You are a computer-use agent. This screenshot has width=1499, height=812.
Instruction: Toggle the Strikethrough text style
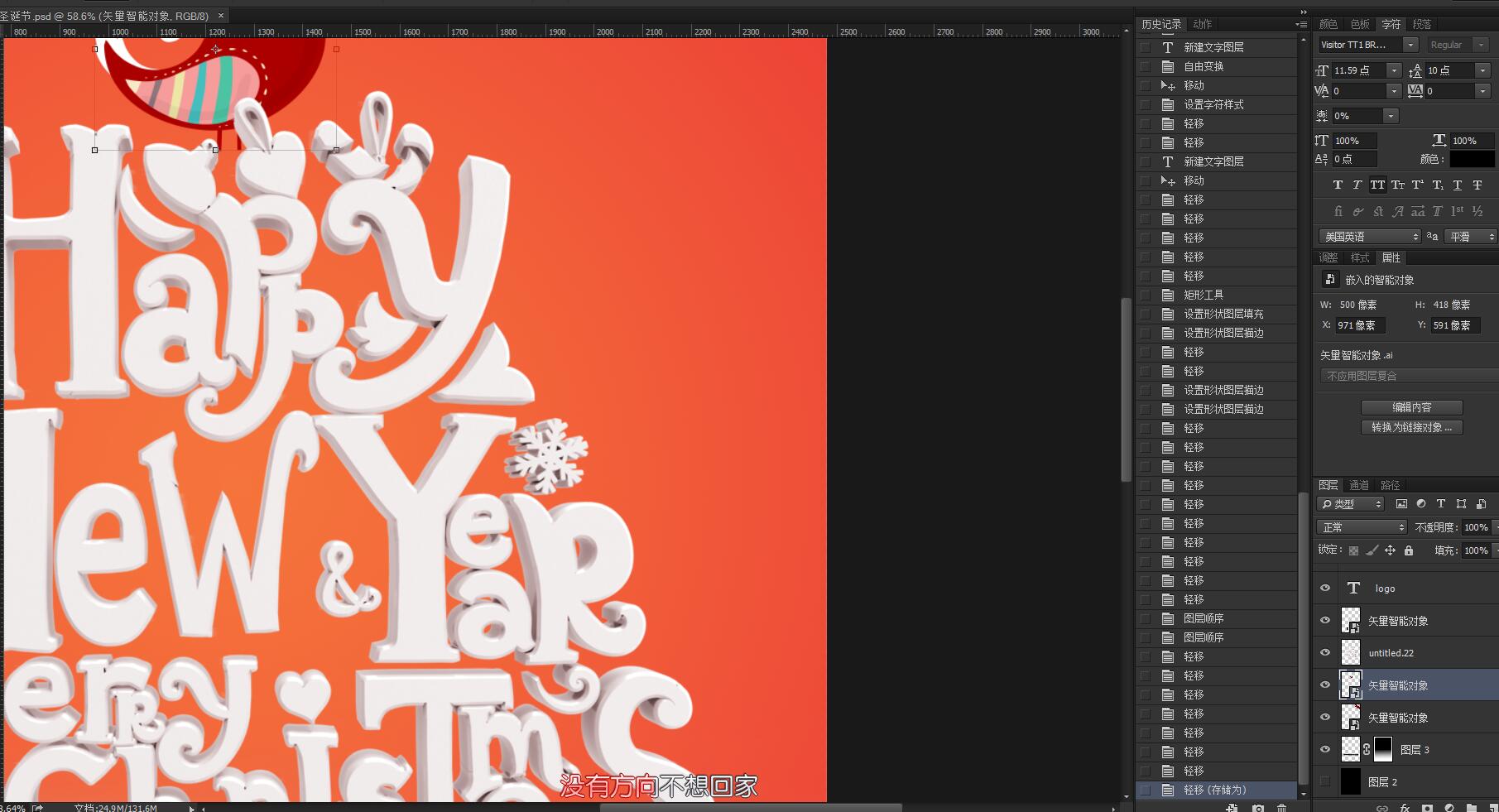(1477, 185)
